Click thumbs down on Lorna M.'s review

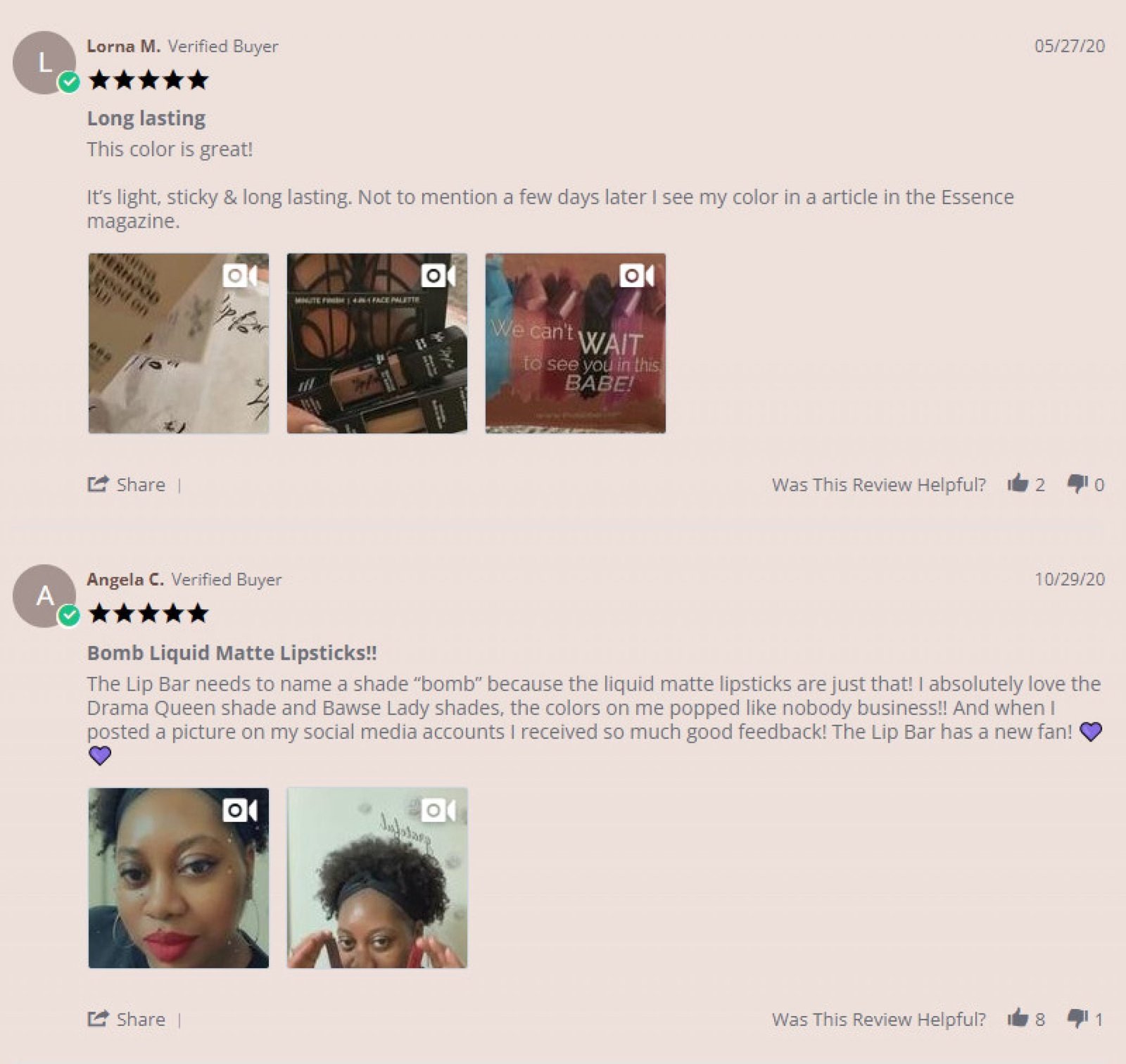pos(1077,483)
